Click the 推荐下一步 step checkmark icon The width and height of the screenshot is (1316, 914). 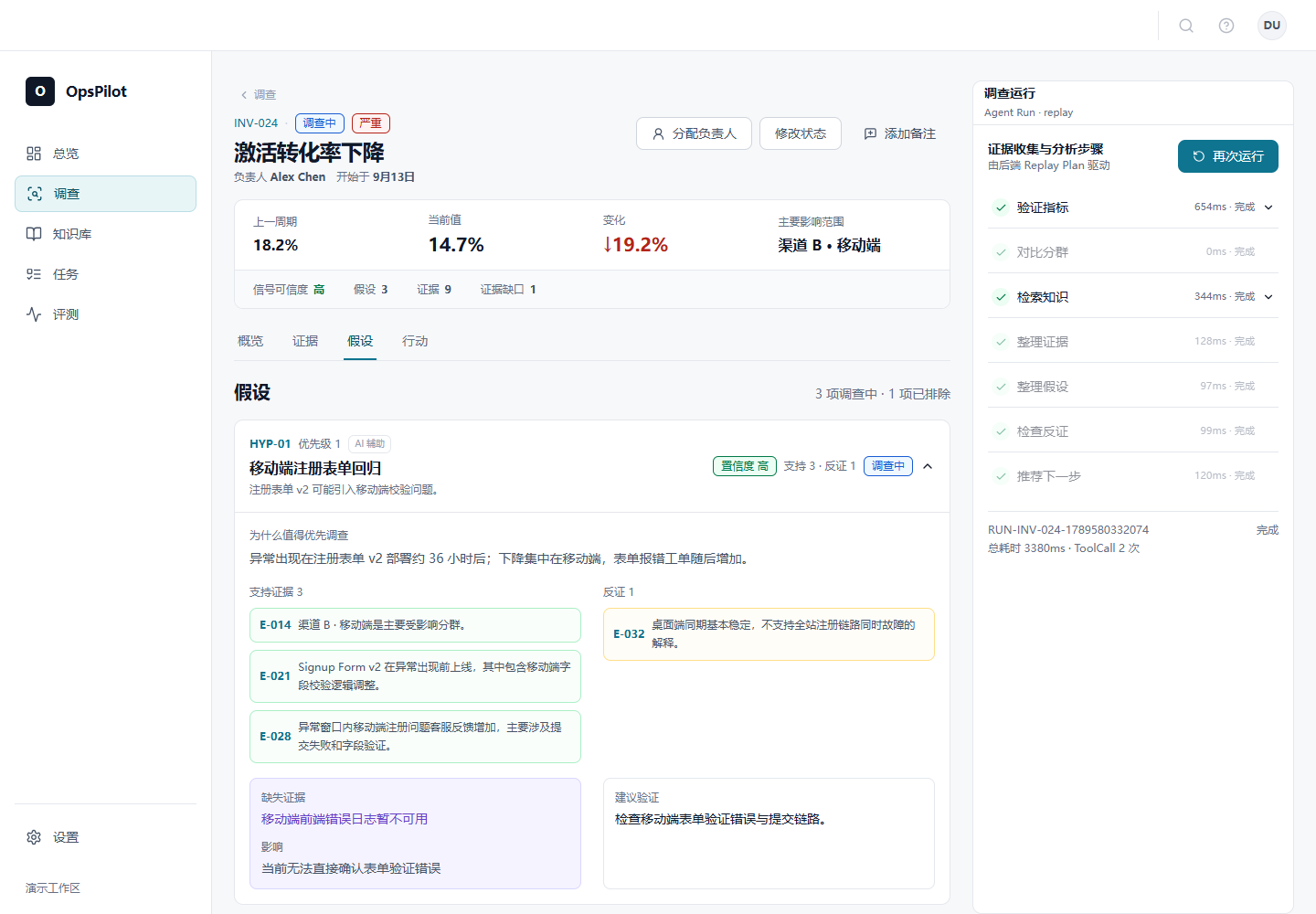[x=1002, y=476]
